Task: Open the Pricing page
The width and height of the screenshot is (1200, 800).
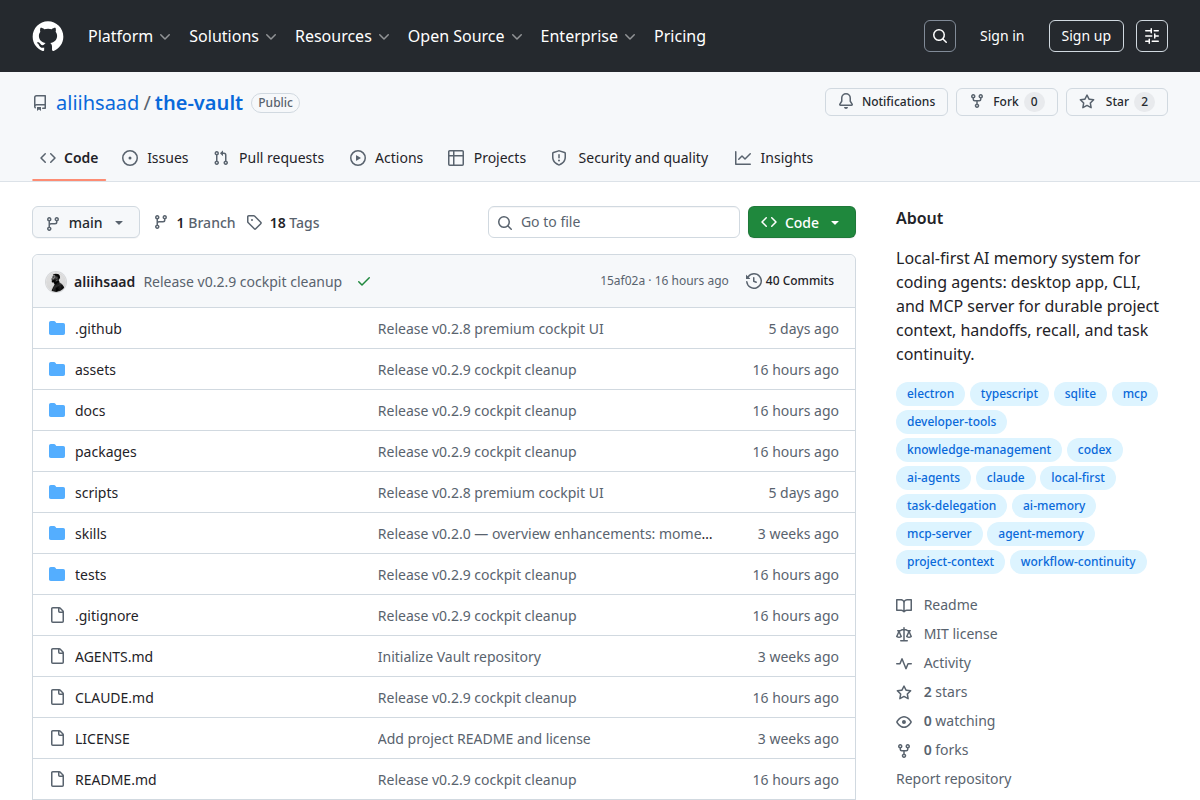Action: pyautogui.click(x=680, y=36)
